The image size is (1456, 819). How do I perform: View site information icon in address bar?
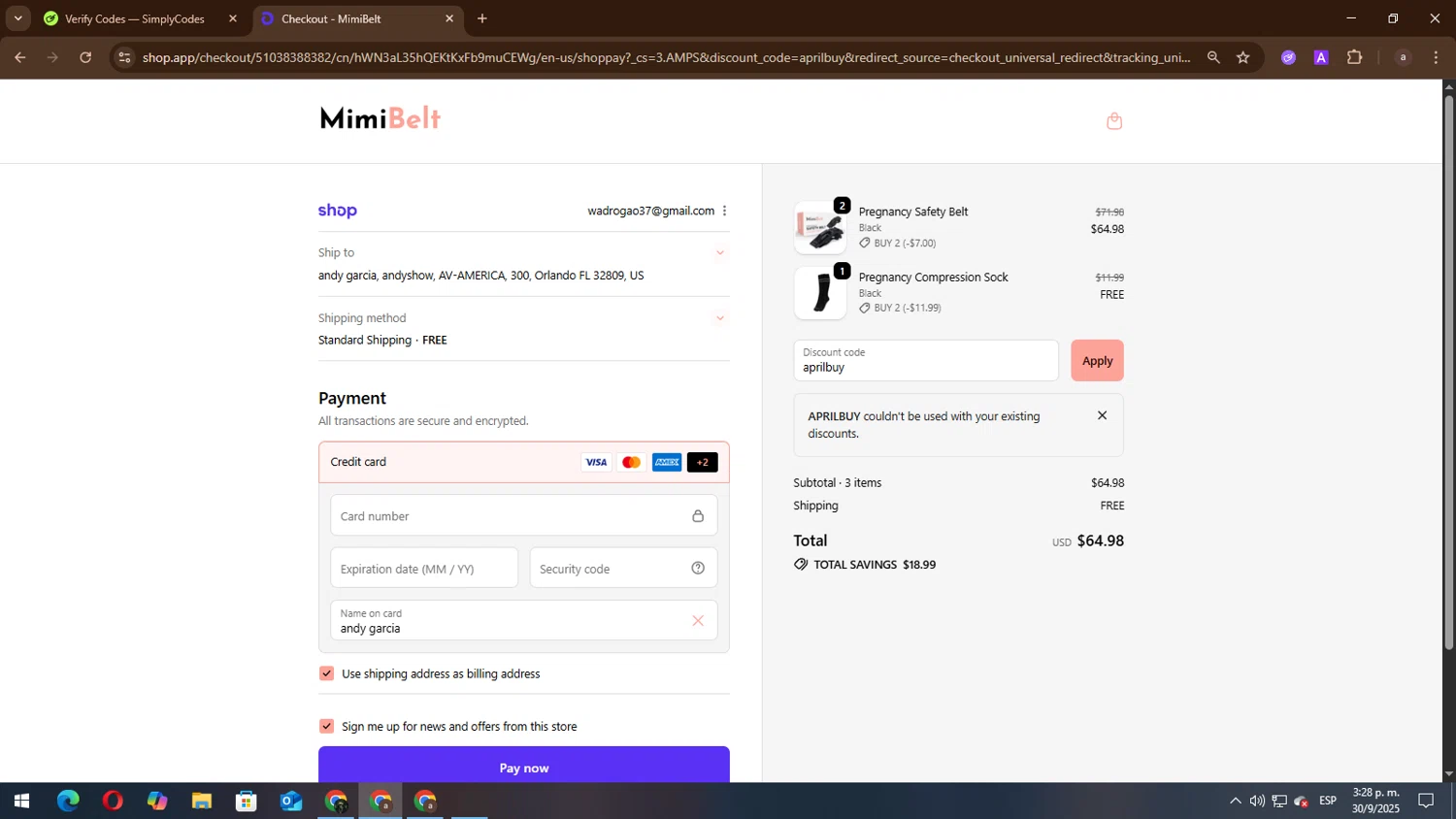point(123,57)
